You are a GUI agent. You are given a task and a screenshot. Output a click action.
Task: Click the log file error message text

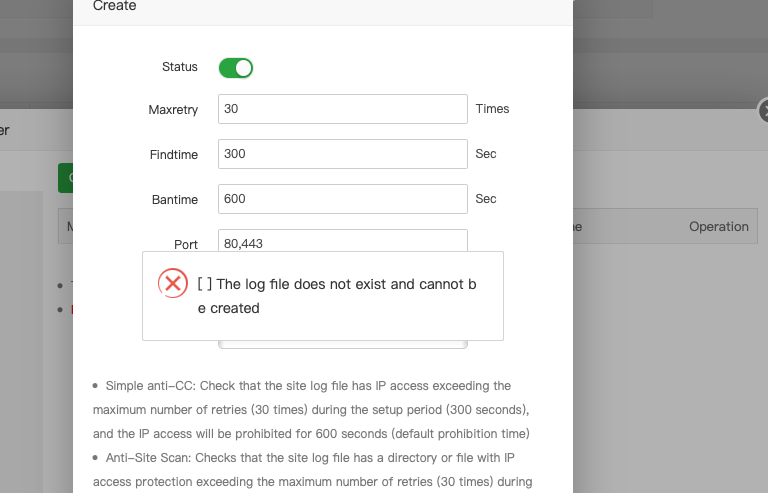point(337,296)
